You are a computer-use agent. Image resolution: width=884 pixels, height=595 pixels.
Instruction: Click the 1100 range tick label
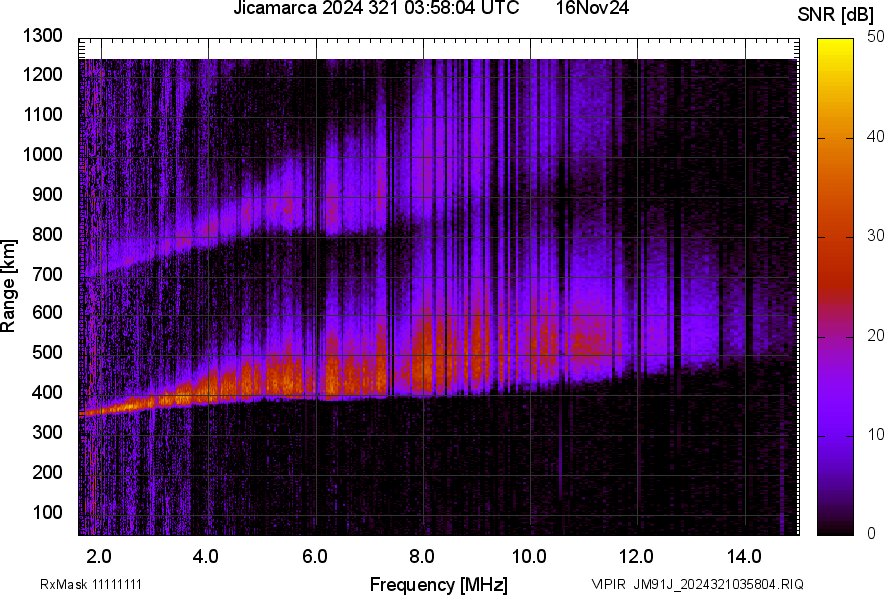tap(42, 114)
